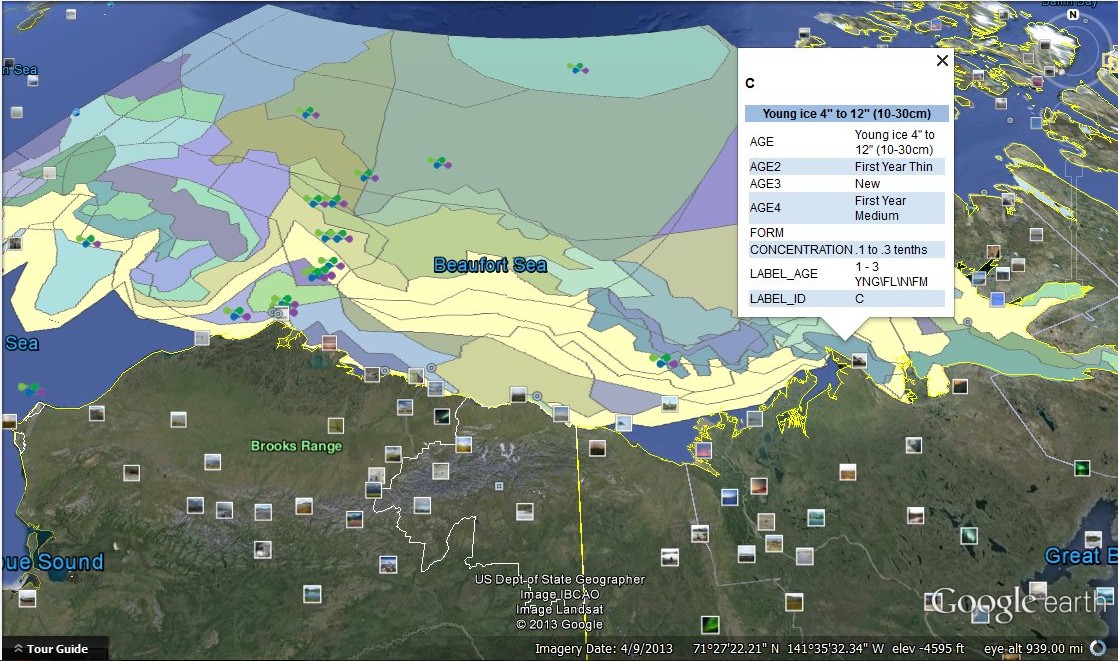Click the Beaufort Sea map label
This screenshot has height=661, width=1118.
(491, 265)
